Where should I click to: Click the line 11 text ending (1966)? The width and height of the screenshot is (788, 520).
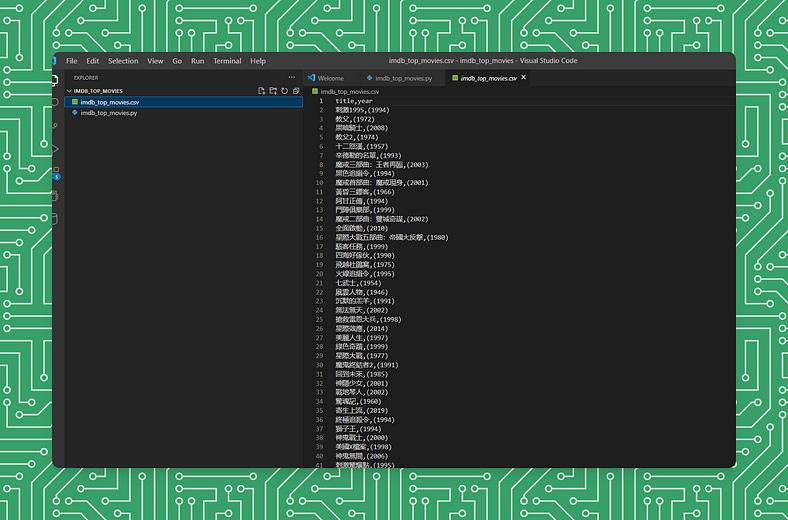tap(365, 192)
